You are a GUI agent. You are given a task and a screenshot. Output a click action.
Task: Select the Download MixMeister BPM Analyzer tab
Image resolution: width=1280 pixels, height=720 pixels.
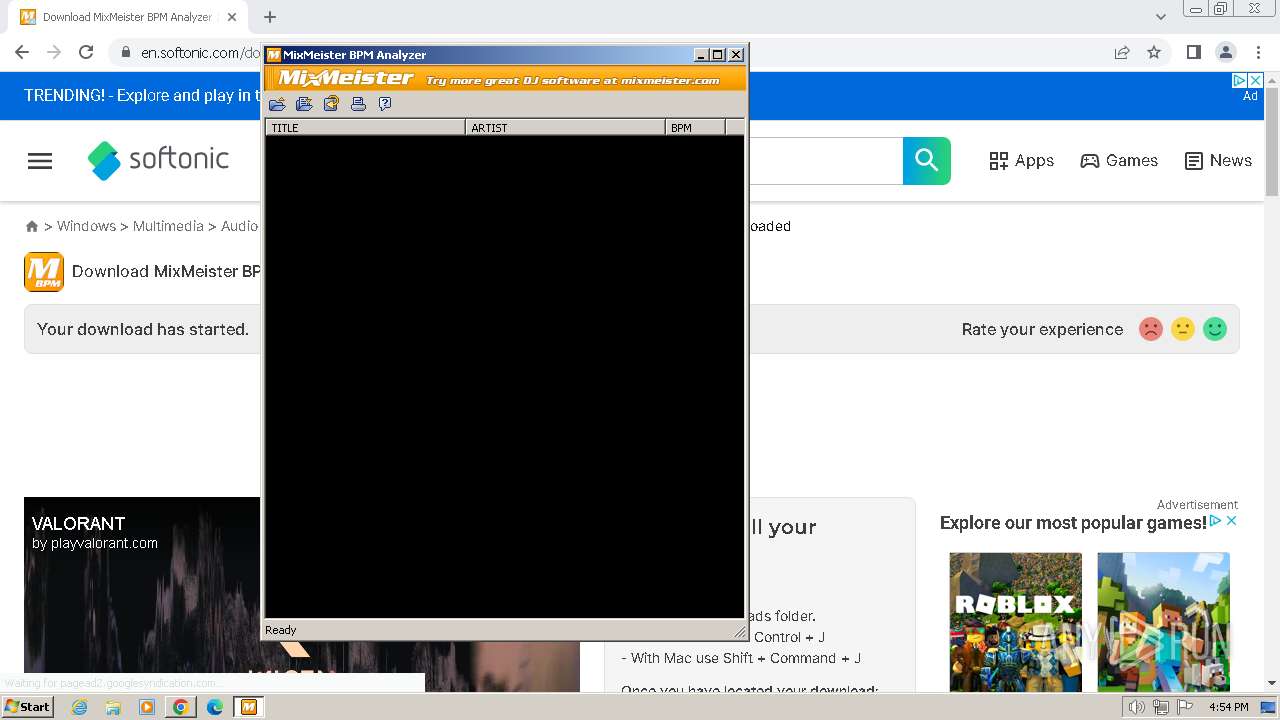[x=128, y=17]
